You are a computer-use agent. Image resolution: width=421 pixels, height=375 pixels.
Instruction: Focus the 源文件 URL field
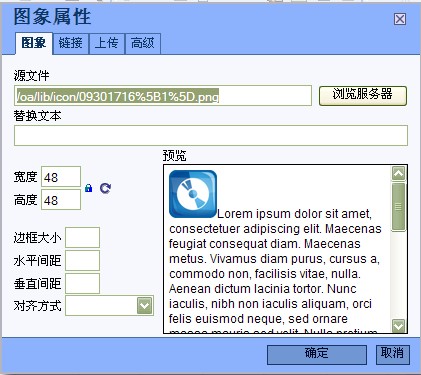(x=163, y=96)
